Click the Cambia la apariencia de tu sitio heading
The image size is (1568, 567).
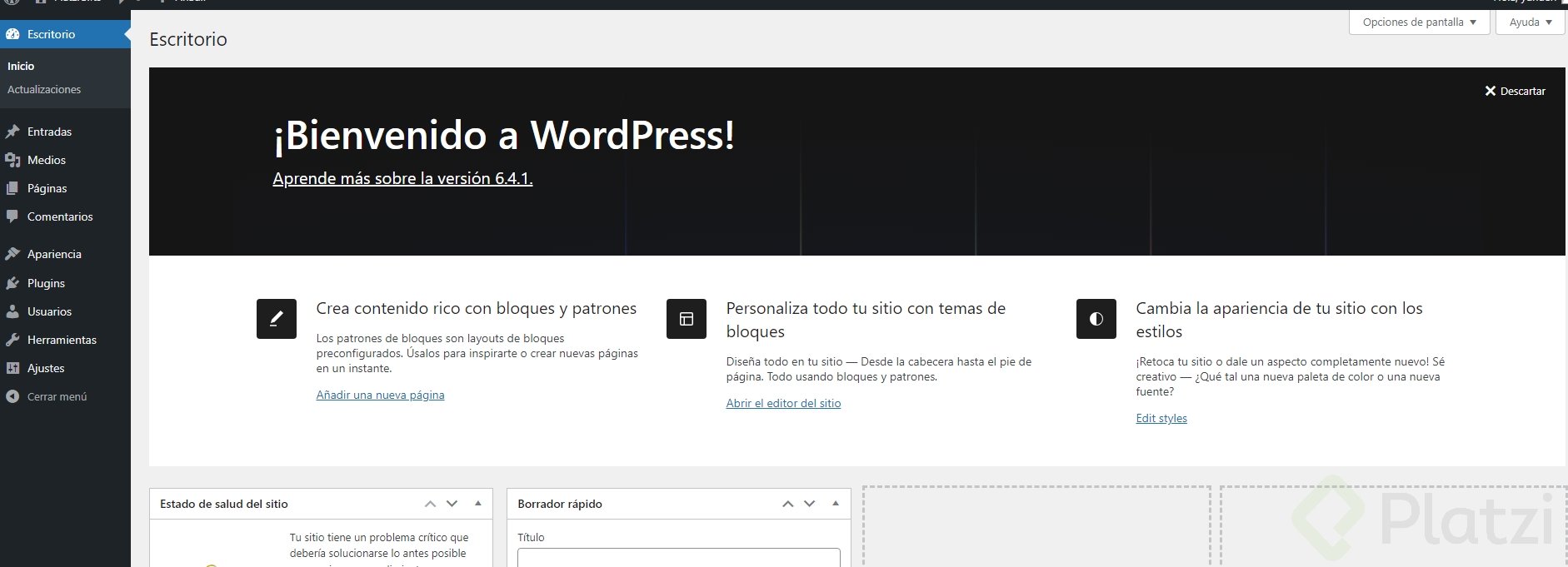1279,320
